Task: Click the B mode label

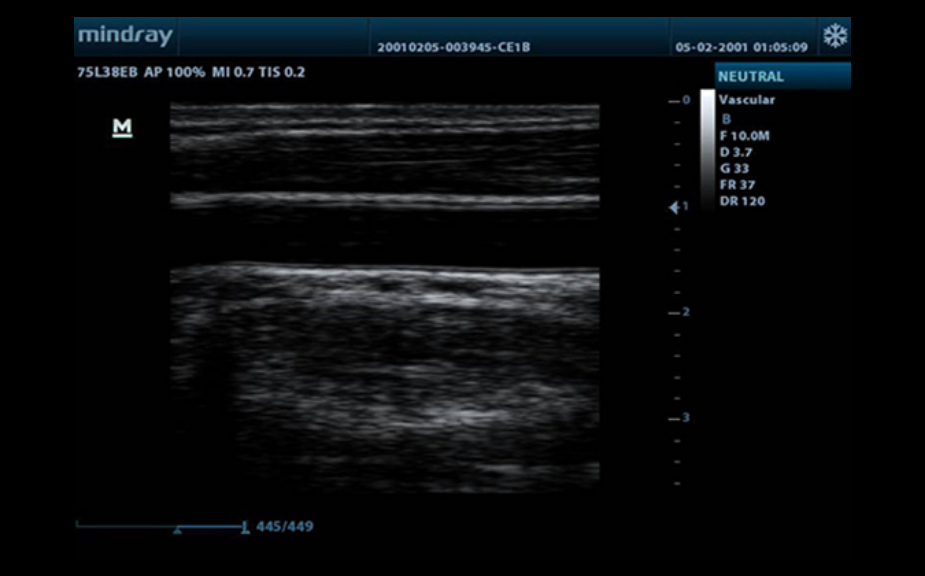Action: [726, 119]
